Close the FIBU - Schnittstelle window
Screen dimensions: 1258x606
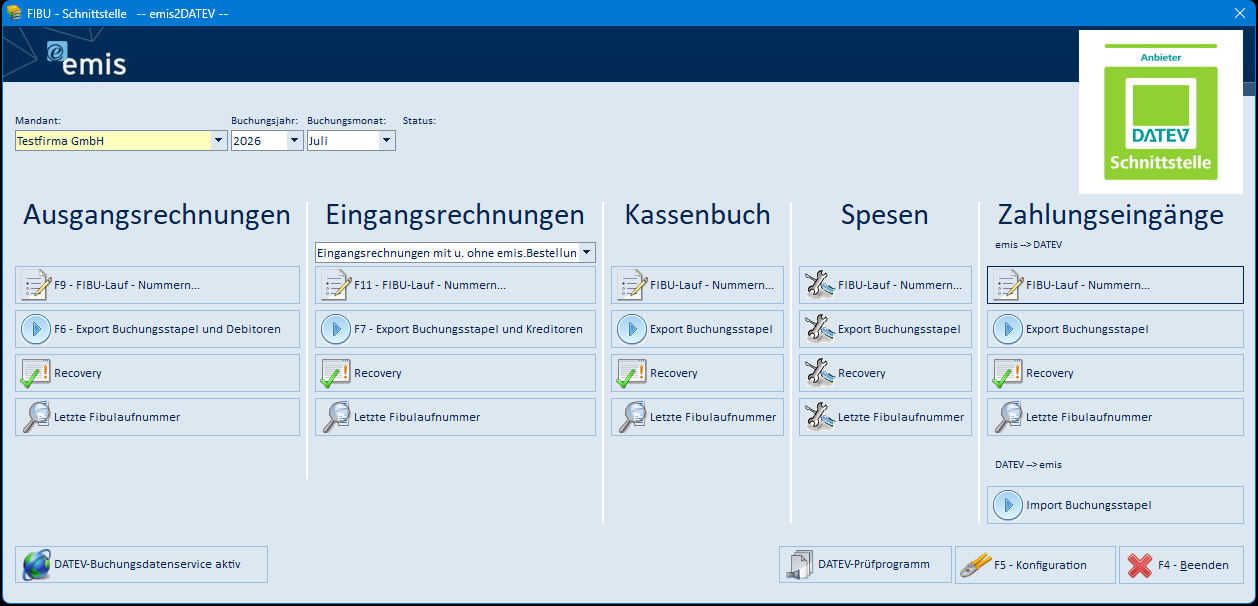pos(1239,12)
